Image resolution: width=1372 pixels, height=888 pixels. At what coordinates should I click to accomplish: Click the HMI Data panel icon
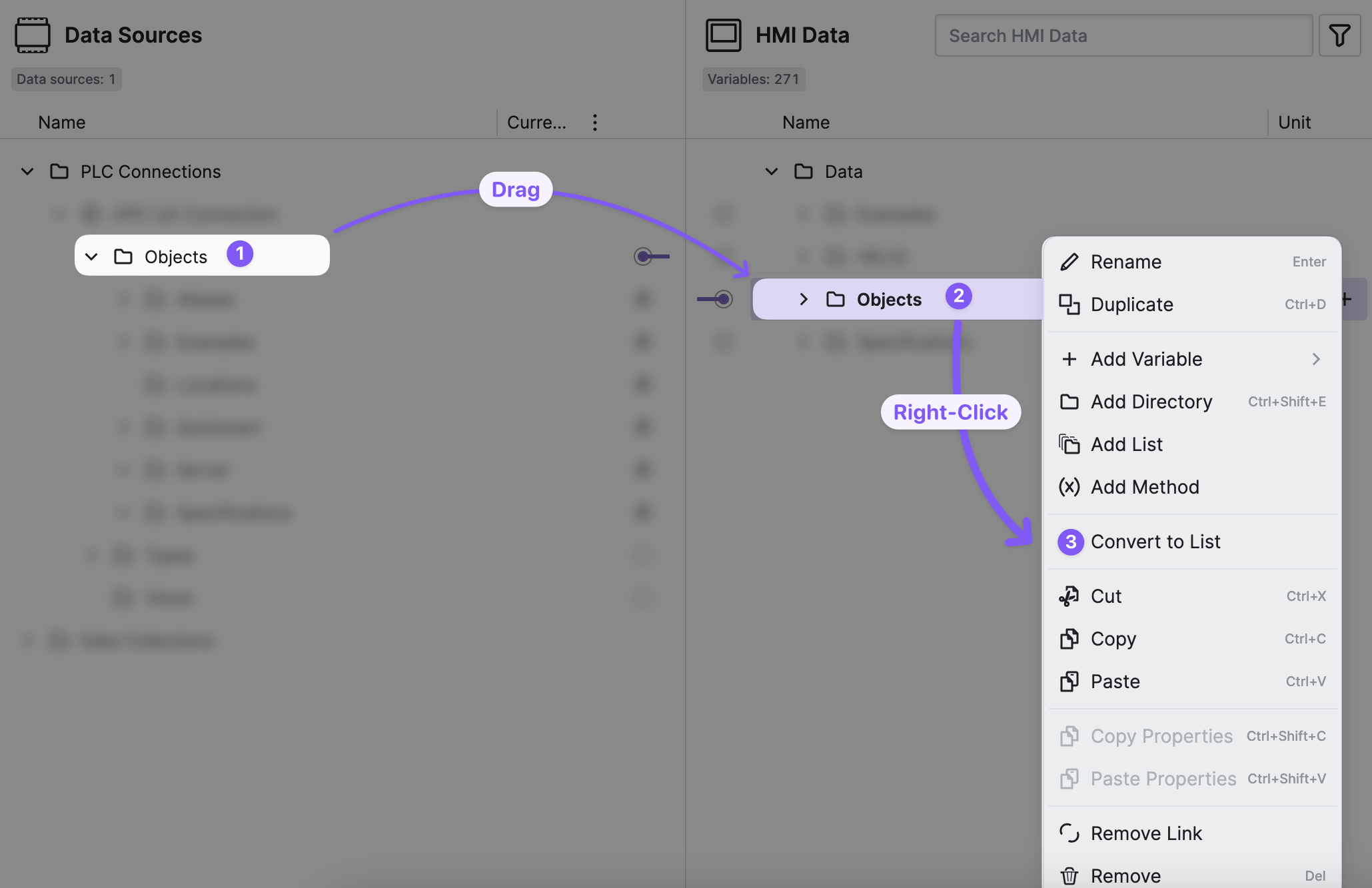[x=723, y=35]
